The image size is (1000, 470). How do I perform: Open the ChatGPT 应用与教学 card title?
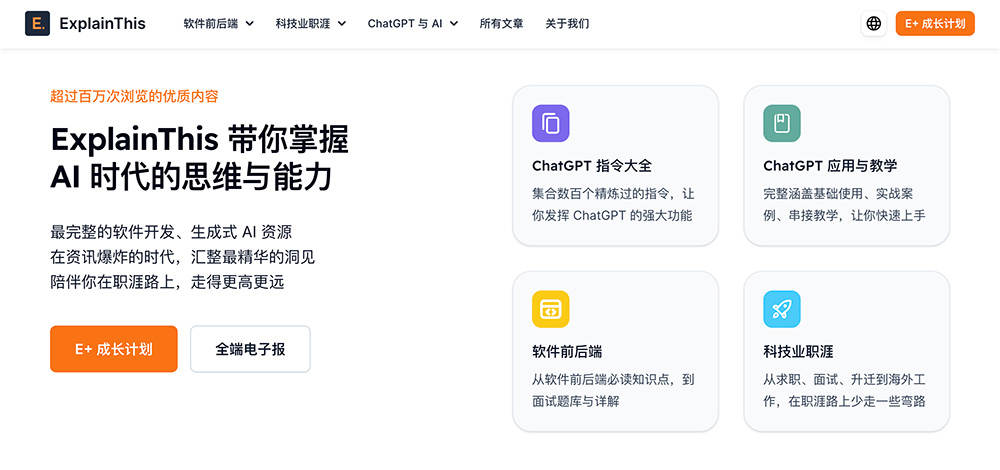830,166
